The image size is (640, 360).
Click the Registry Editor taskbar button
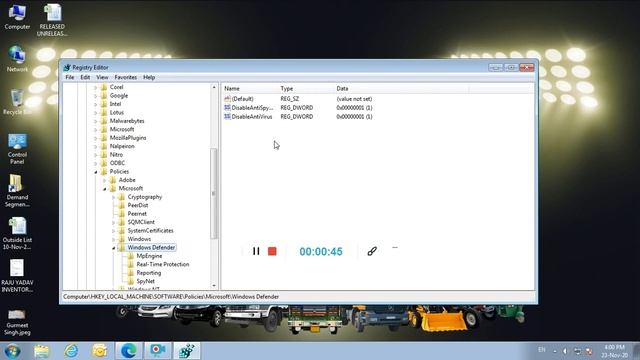coord(187,351)
